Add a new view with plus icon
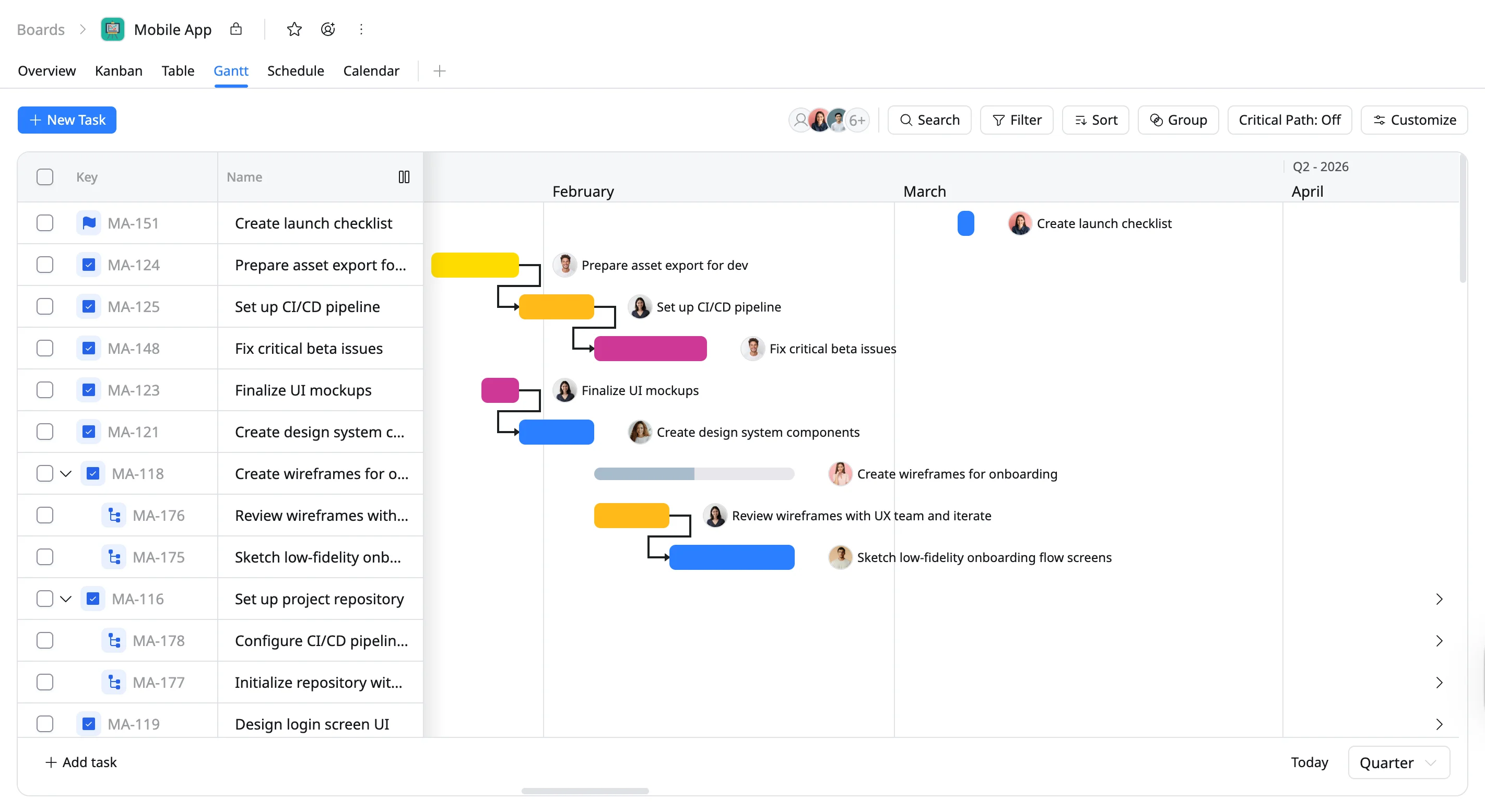The image size is (1485, 812). [x=439, y=71]
